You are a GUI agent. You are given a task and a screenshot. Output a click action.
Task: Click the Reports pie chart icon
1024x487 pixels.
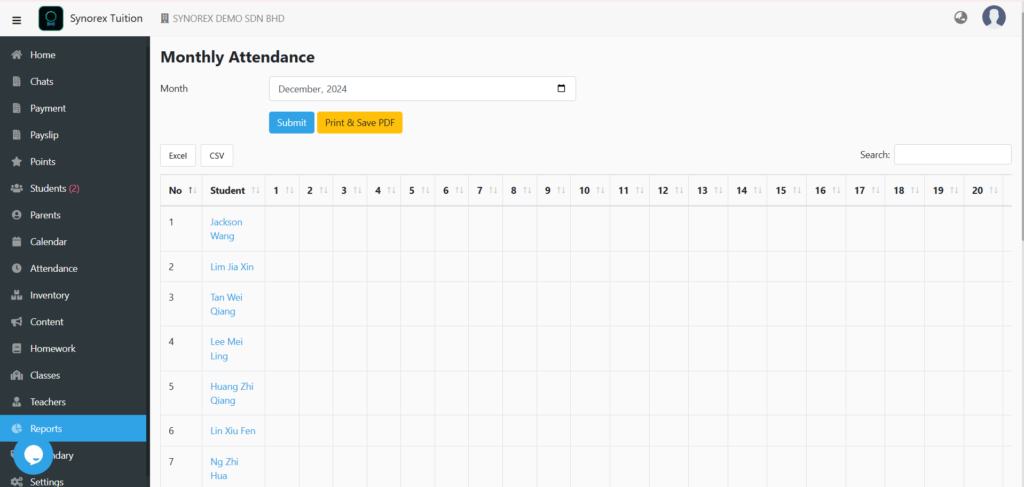[18, 429]
